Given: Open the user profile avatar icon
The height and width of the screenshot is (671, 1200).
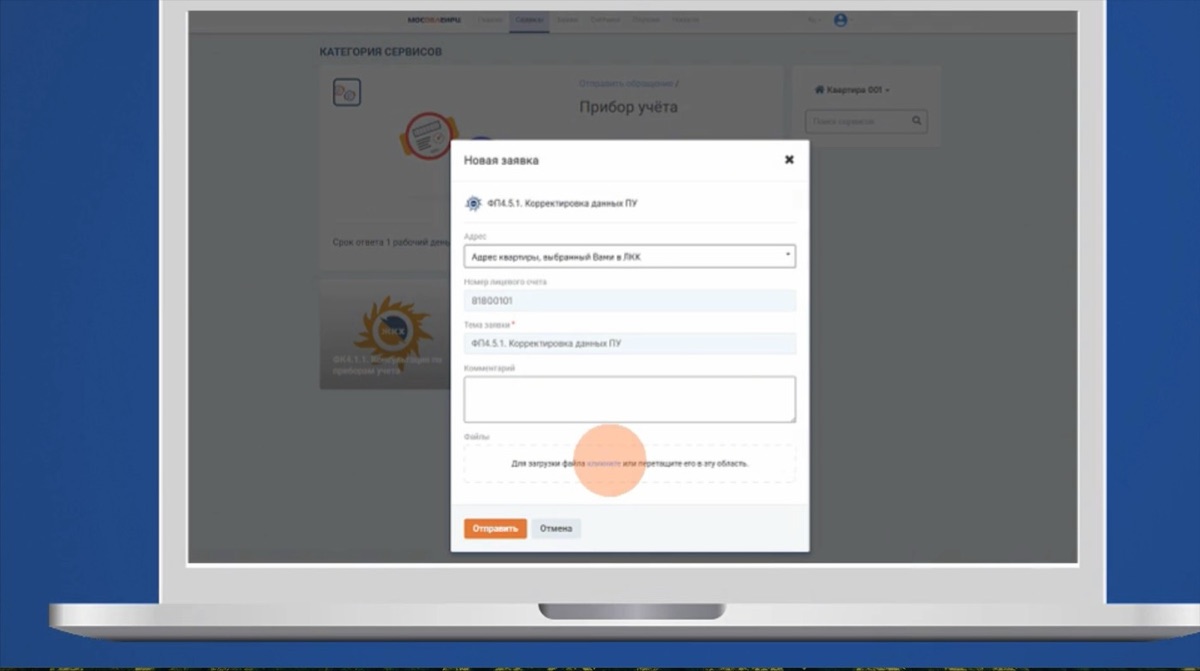Looking at the screenshot, I should (840, 20).
